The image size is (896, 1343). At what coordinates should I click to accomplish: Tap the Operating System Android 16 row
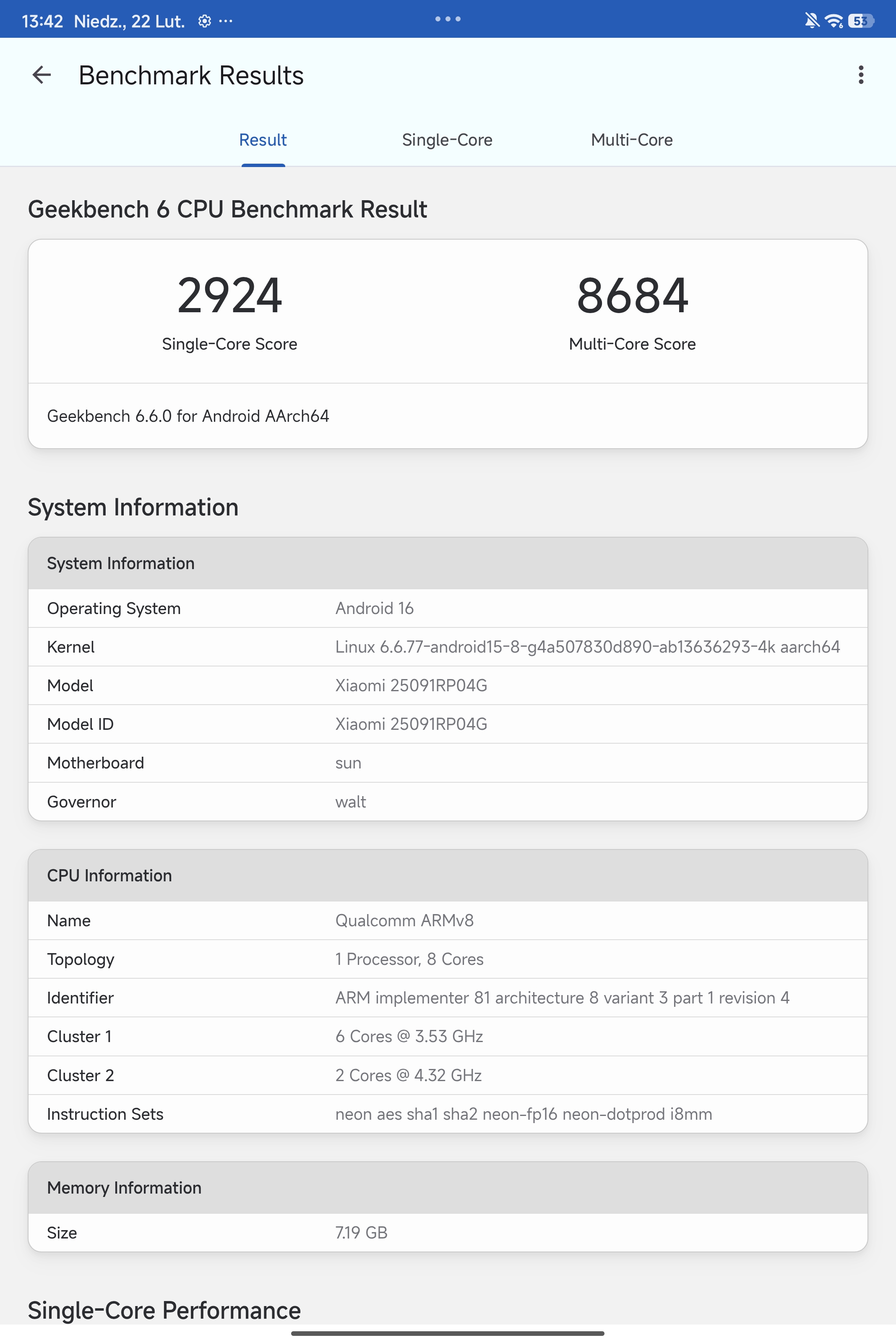point(448,608)
